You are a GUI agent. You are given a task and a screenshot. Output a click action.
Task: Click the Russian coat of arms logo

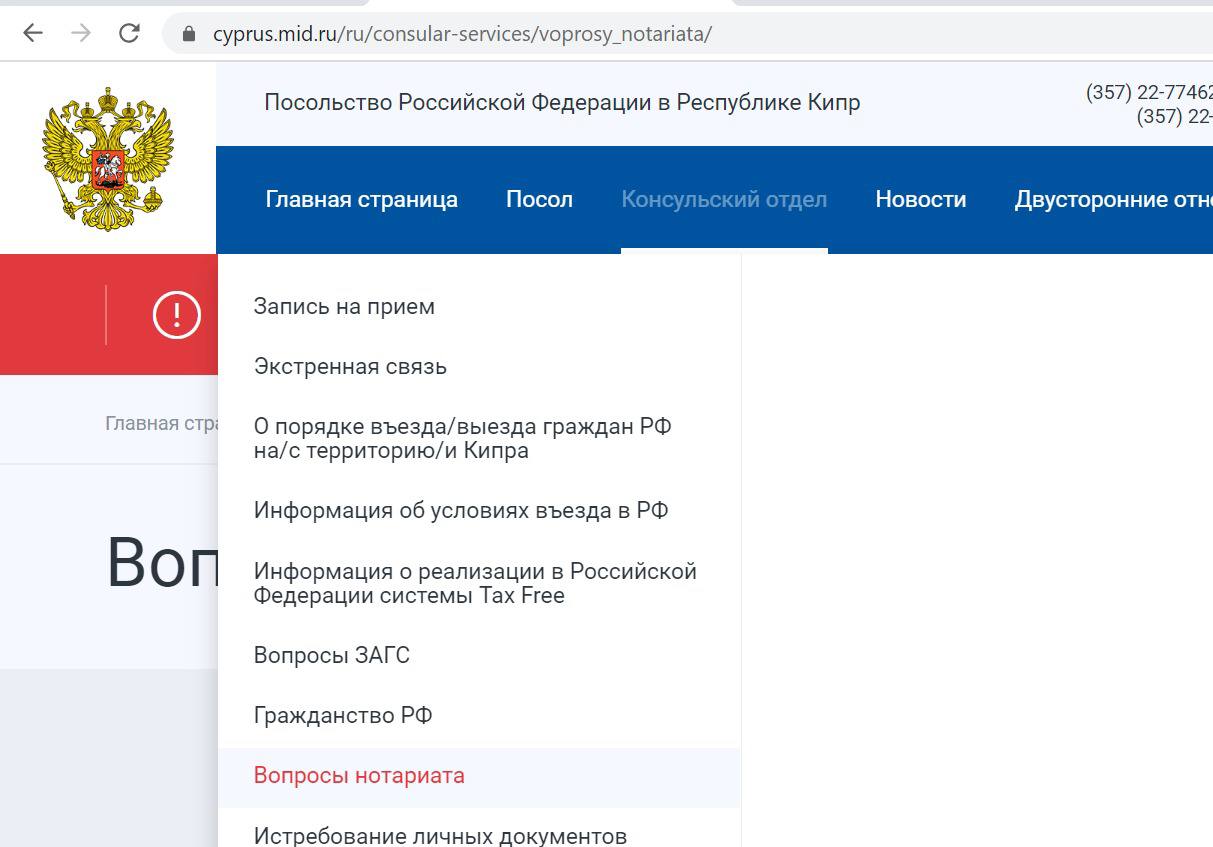[107, 157]
